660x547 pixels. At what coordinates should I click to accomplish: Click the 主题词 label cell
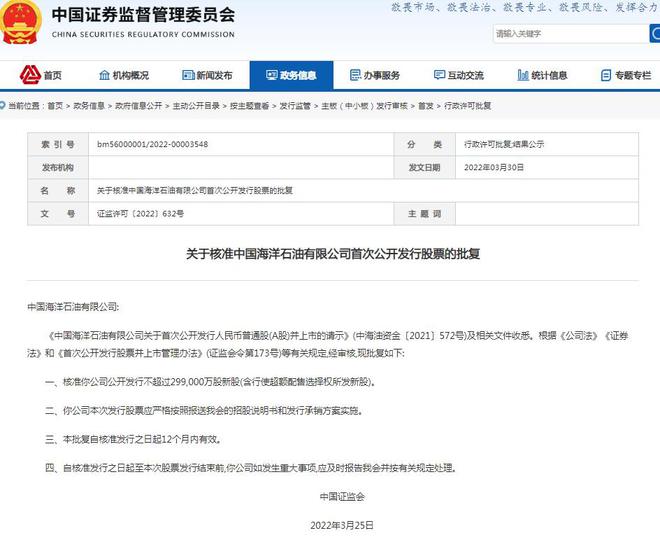tap(424, 214)
